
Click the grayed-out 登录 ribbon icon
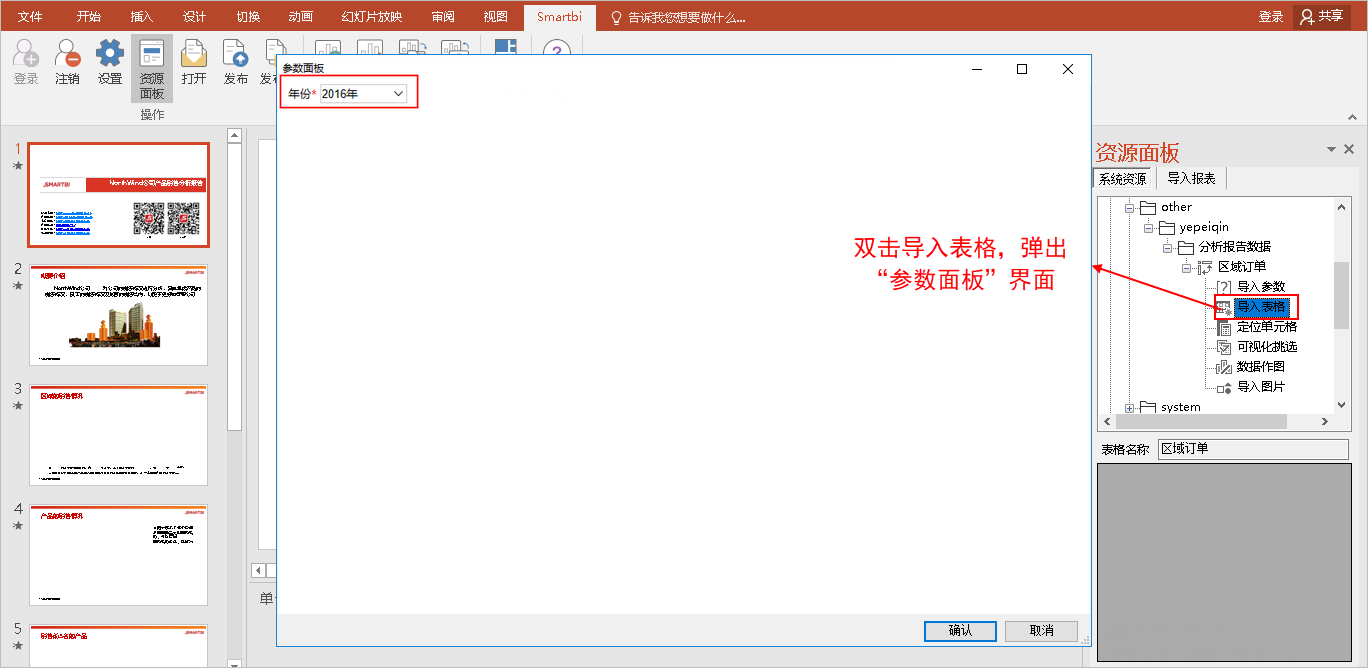coord(26,62)
